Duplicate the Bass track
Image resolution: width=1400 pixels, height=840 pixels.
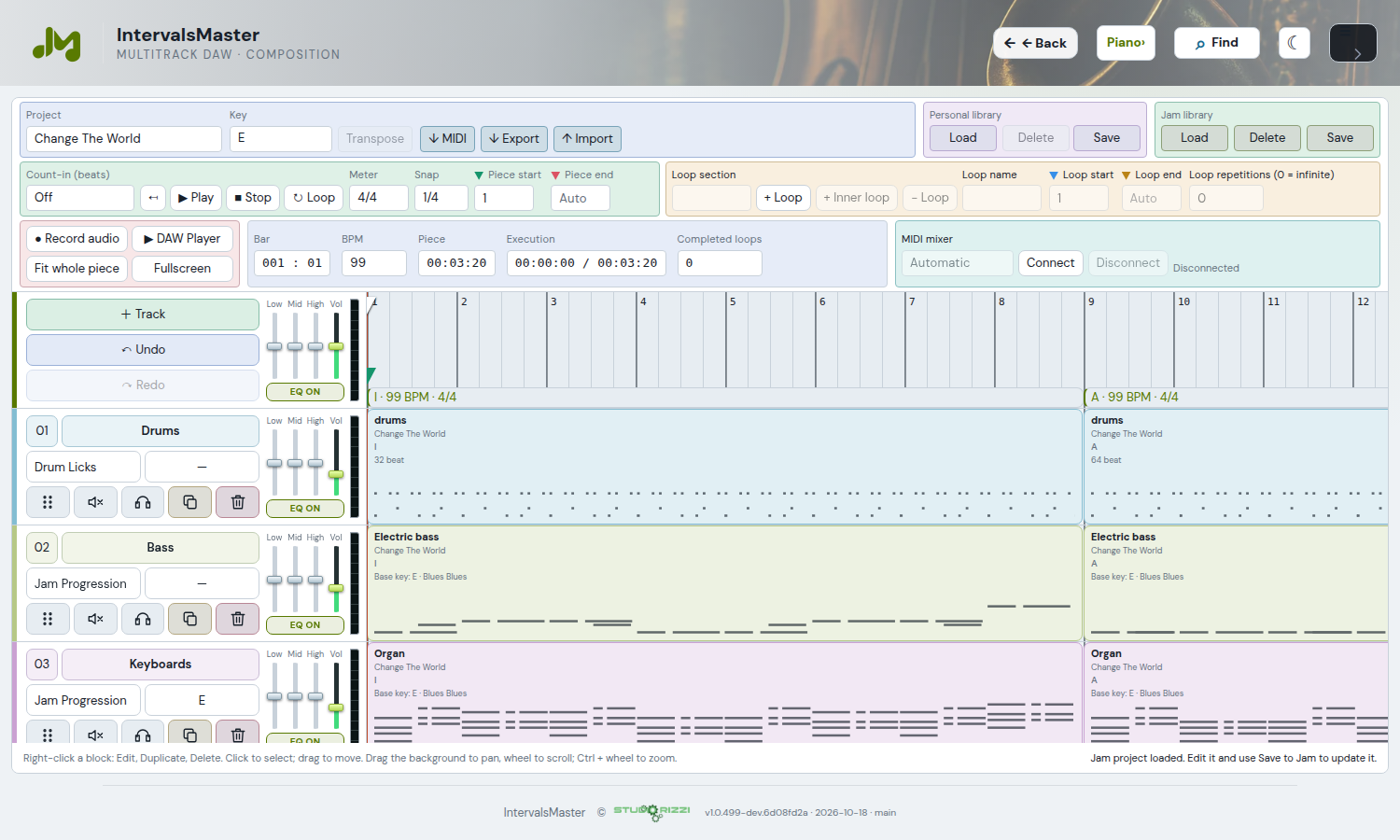(189, 619)
